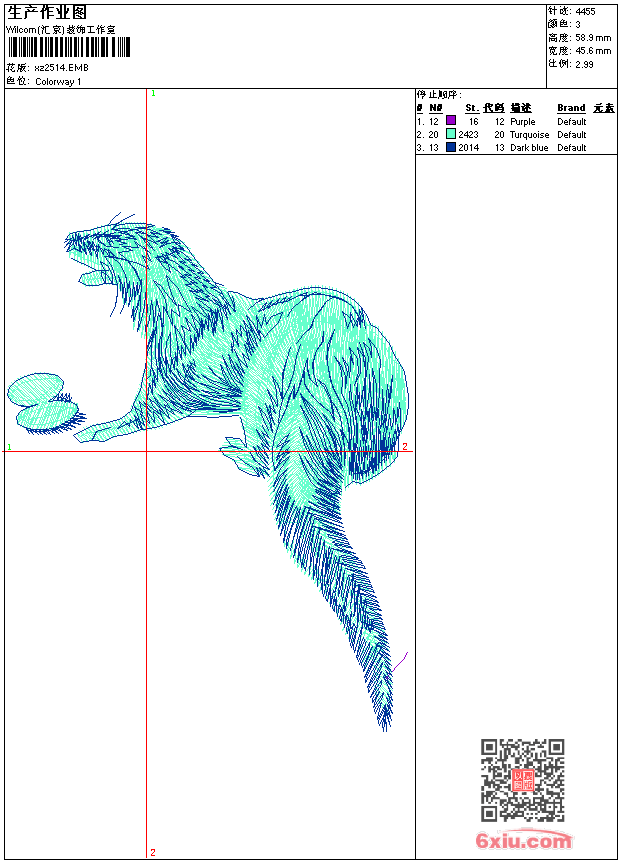620x860 pixels.
Task: Click the 元素 column header
Action: click(x=604, y=108)
